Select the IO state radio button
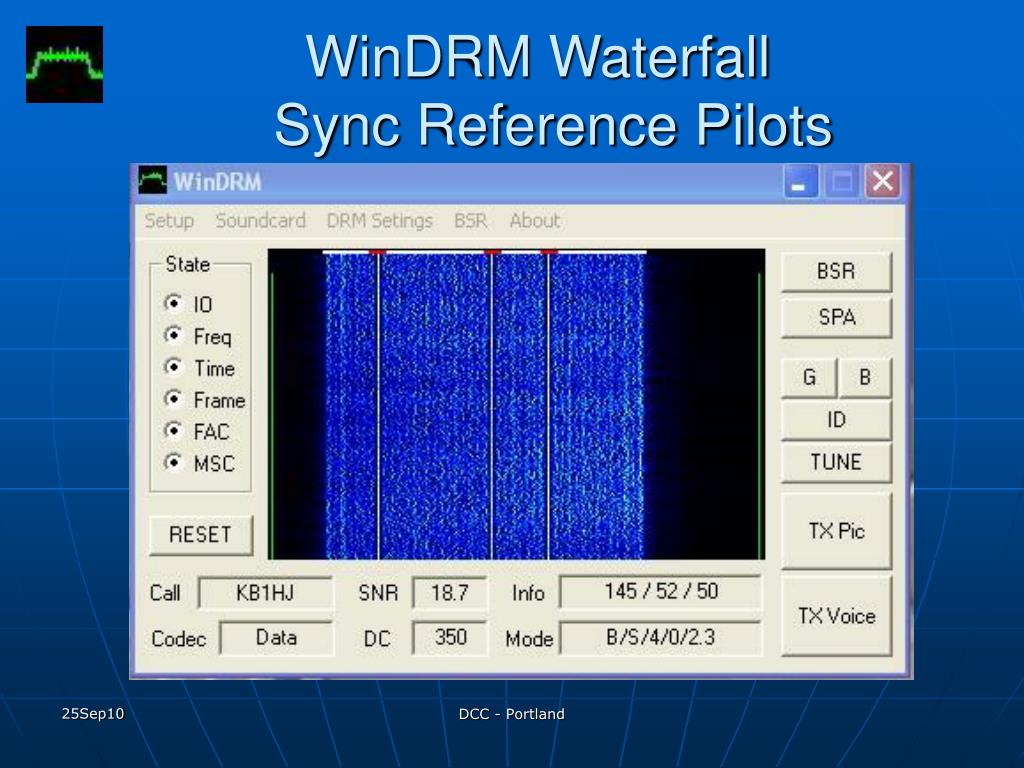The width and height of the screenshot is (1024, 768). pyautogui.click(x=173, y=304)
